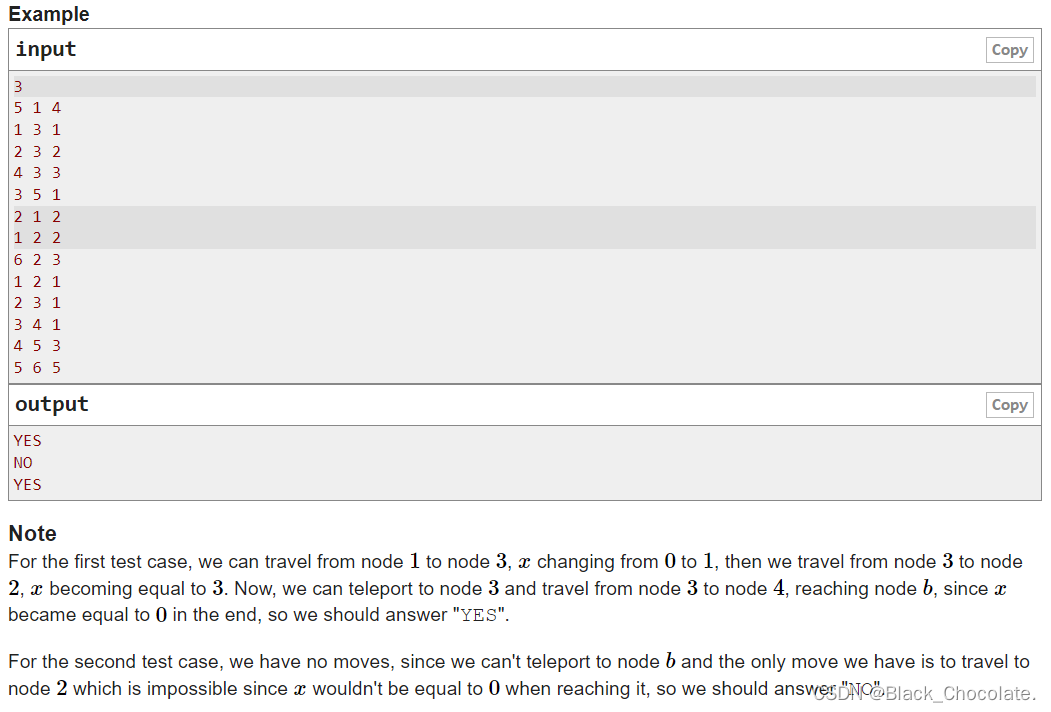The height and width of the screenshot is (712, 1051).
Task: Select input line "6 2 3"
Action: [38, 260]
